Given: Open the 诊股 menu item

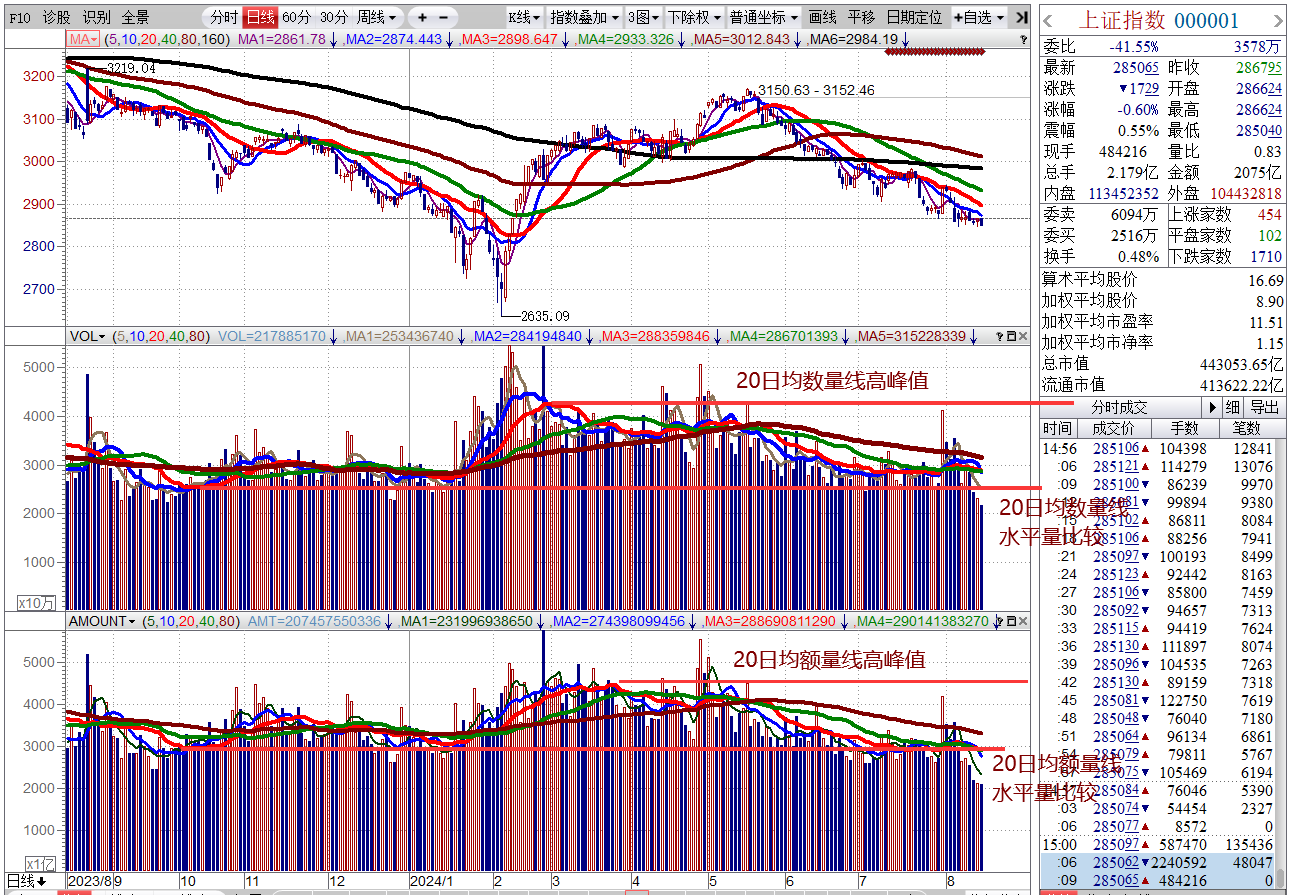Looking at the screenshot, I should (57, 17).
